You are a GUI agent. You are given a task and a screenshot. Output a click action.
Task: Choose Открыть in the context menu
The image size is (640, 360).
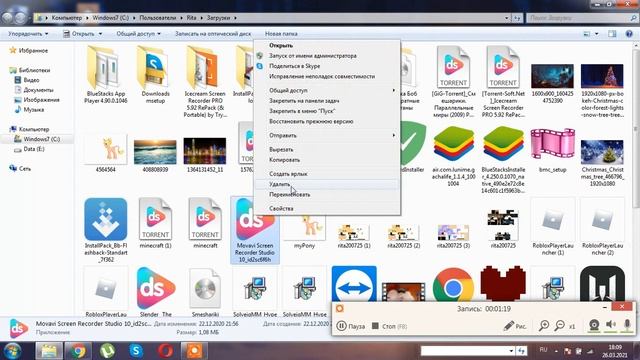tap(281, 46)
